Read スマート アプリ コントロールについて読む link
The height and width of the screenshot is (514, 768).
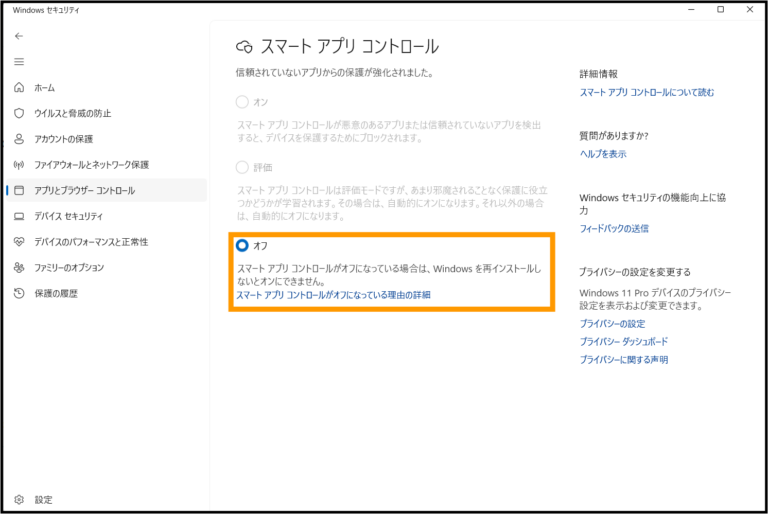click(x=647, y=92)
